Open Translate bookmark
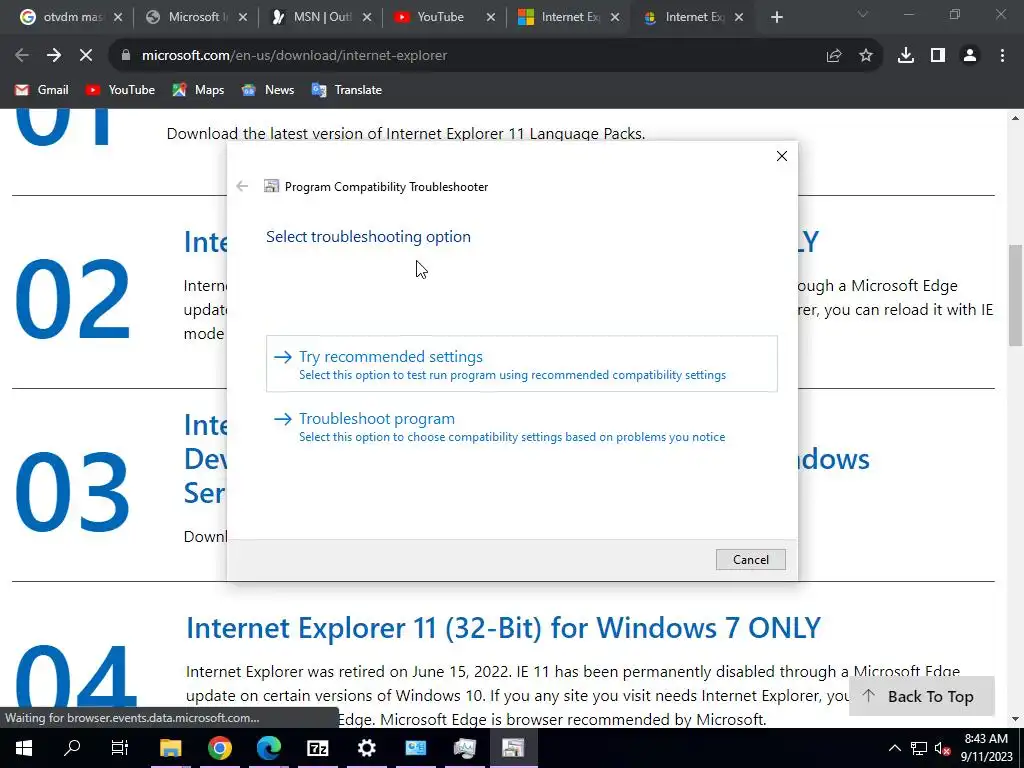The height and width of the screenshot is (768, 1024). click(347, 90)
